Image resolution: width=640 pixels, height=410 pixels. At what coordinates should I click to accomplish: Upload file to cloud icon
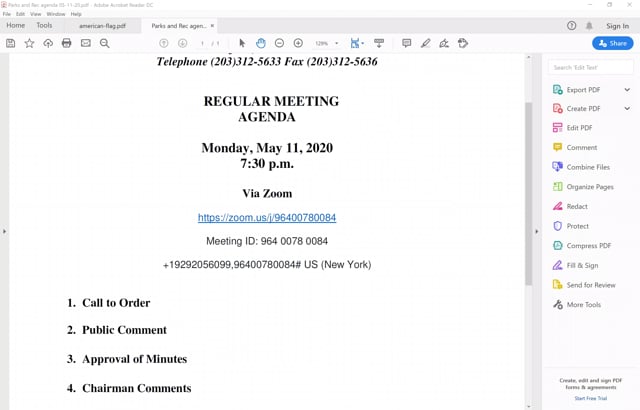click(x=48, y=43)
